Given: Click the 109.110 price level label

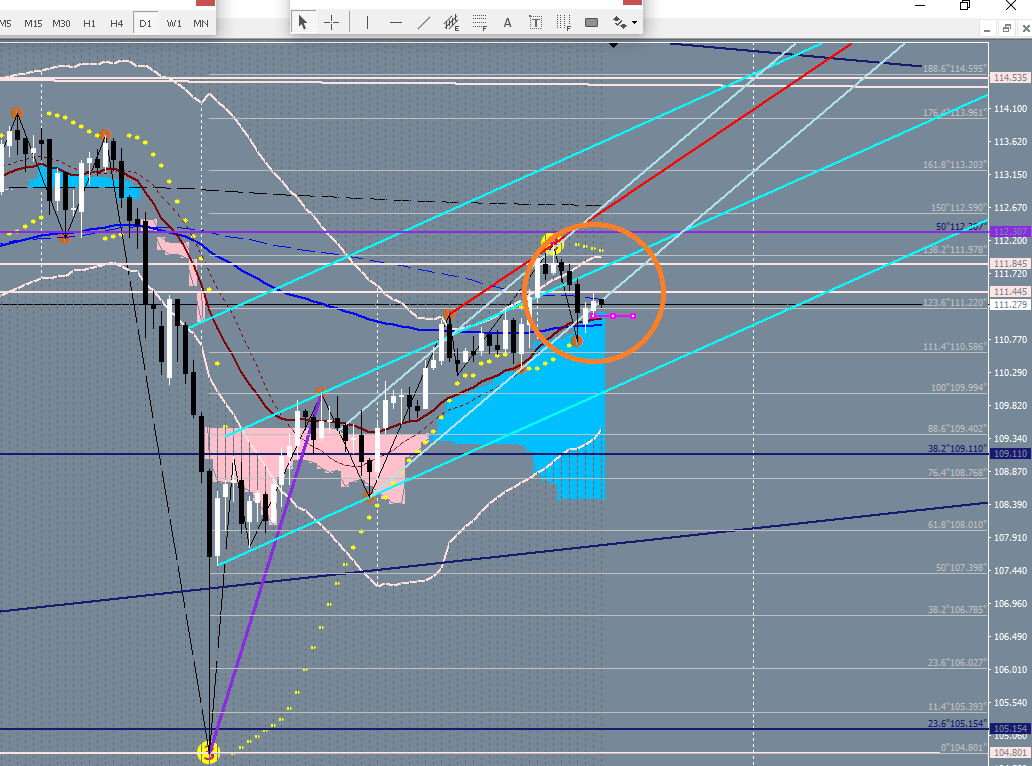Looking at the screenshot, I should point(1008,454).
